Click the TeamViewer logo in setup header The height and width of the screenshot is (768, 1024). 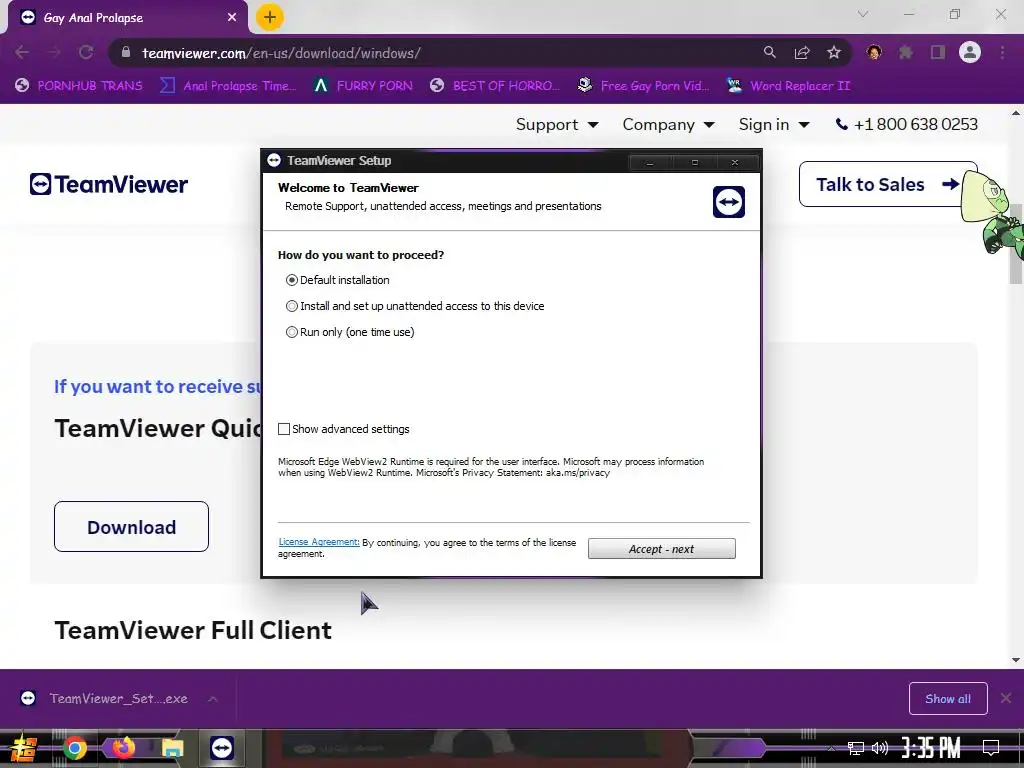pos(729,202)
